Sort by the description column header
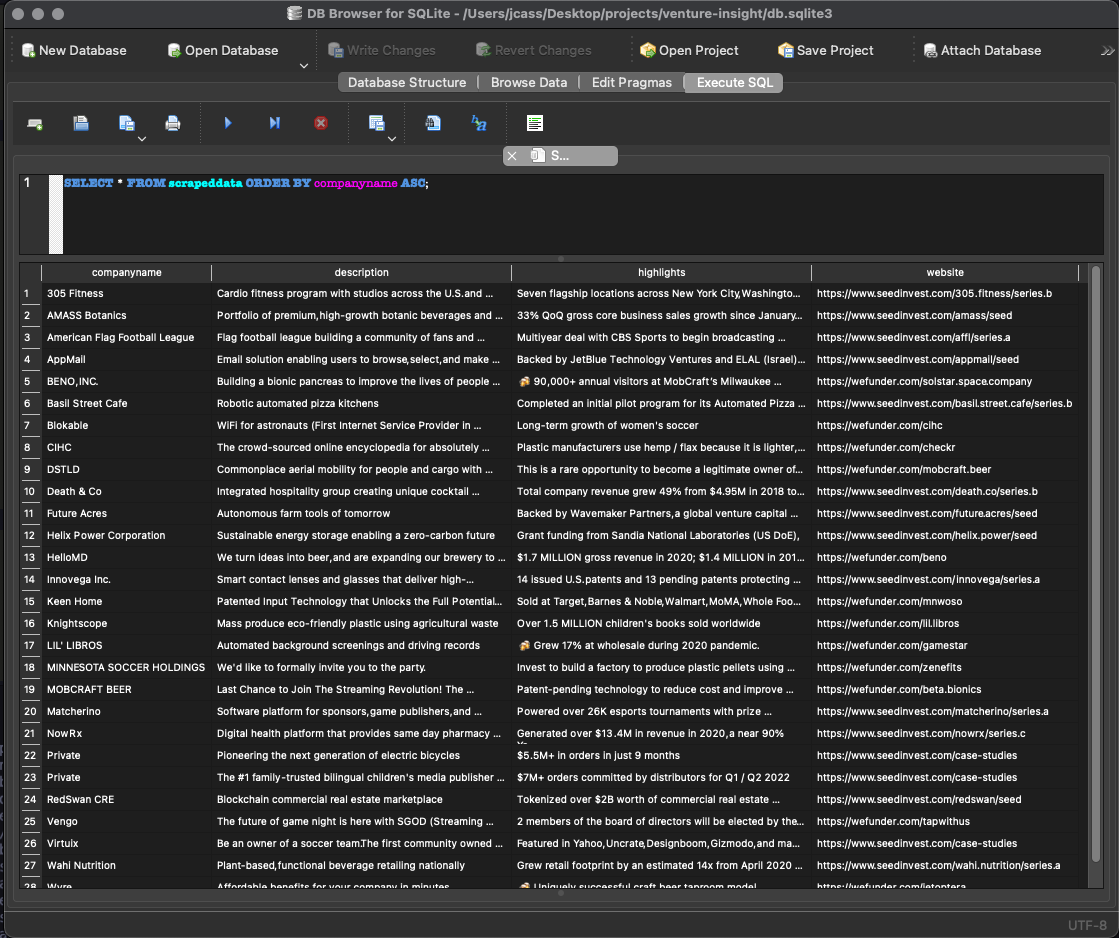Viewport: 1119px width, 938px height. [362, 273]
